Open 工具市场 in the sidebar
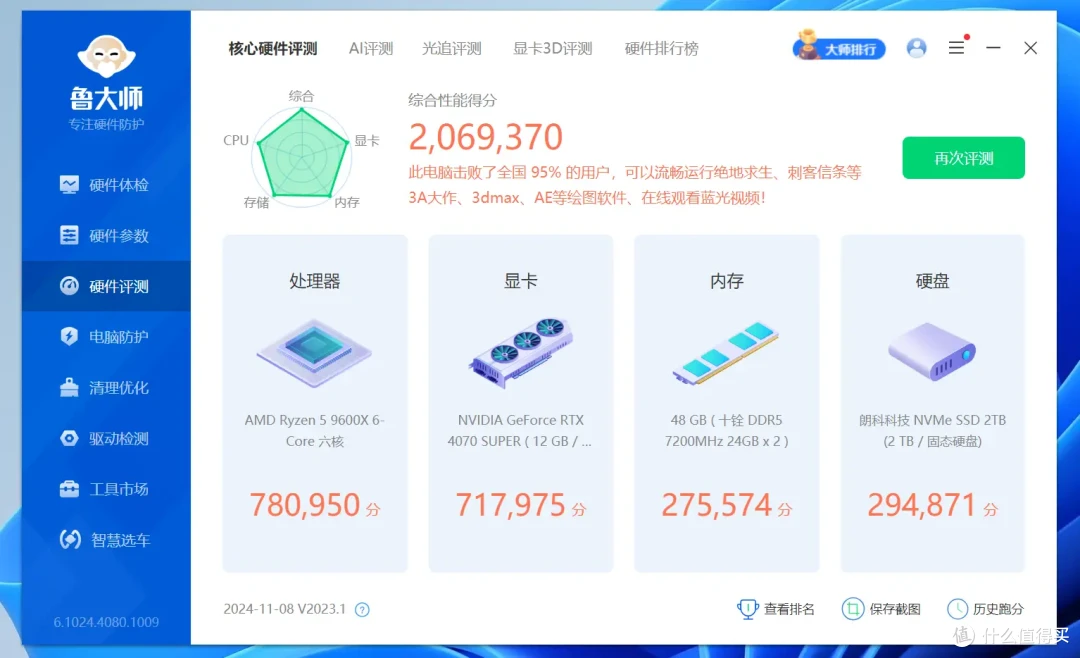This screenshot has width=1080, height=658. tap(106, 489)
